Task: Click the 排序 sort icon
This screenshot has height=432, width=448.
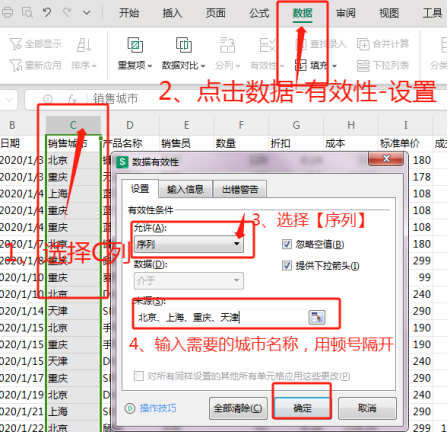Action: coord(84,45)
